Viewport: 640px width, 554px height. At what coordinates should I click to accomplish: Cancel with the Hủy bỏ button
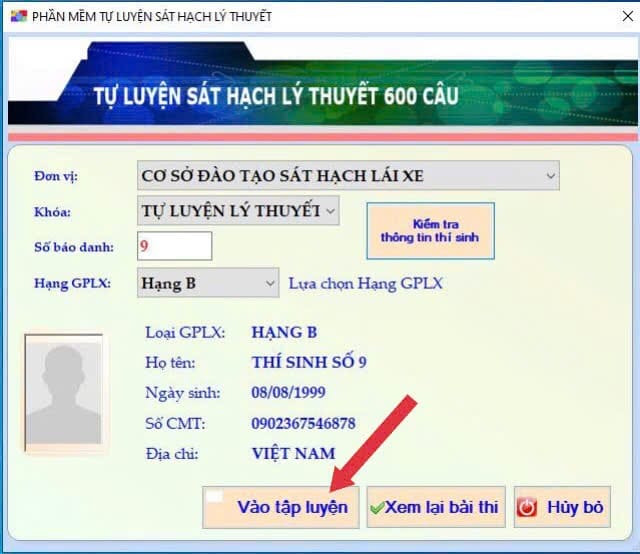[562, 507]
